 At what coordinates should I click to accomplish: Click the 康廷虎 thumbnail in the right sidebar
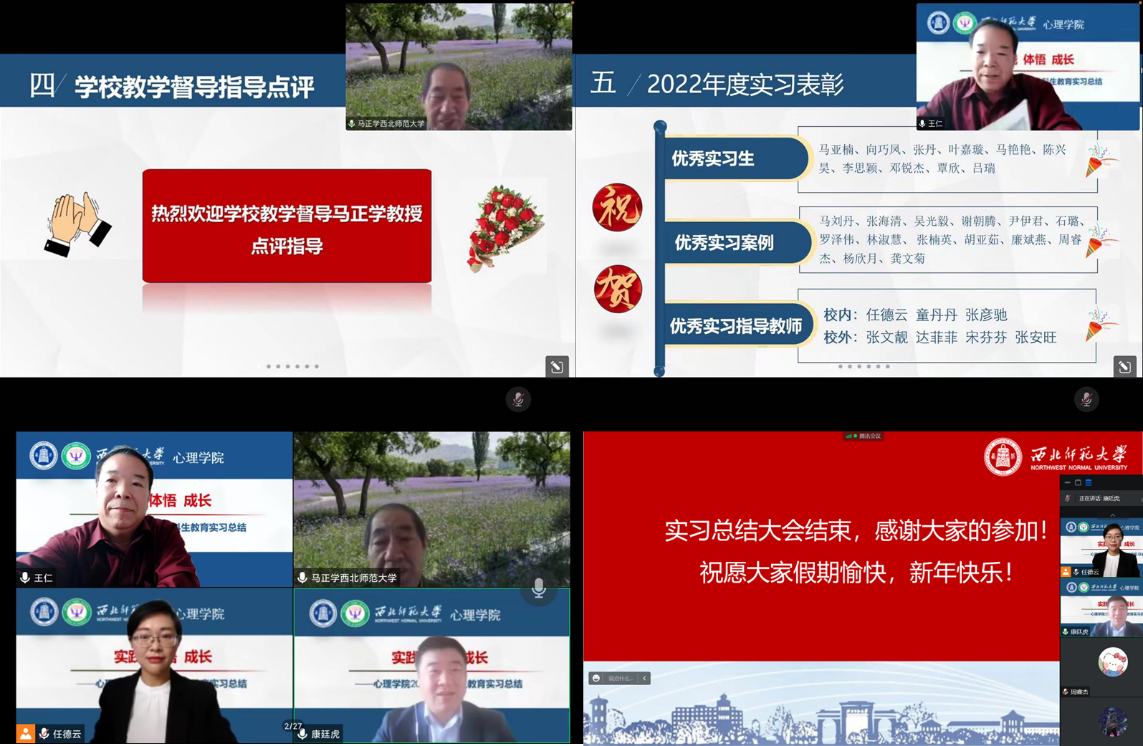[x=1101, y=610]
